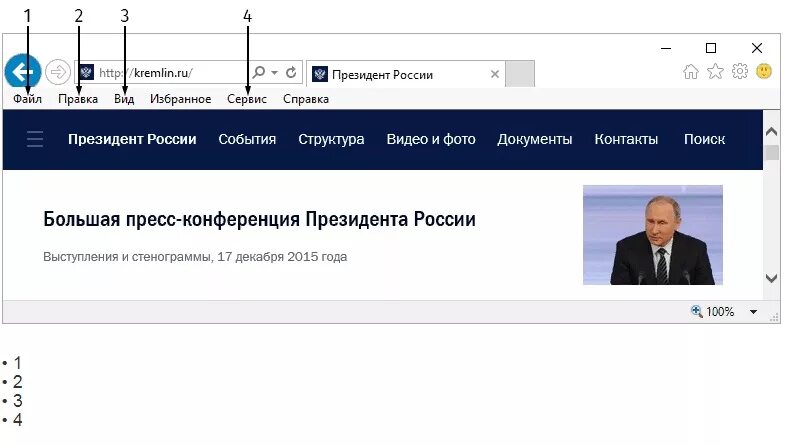Close the Президент России tab
Image resolution: width=808 pixels, height=446 pixels.
(x=495, y=74)
